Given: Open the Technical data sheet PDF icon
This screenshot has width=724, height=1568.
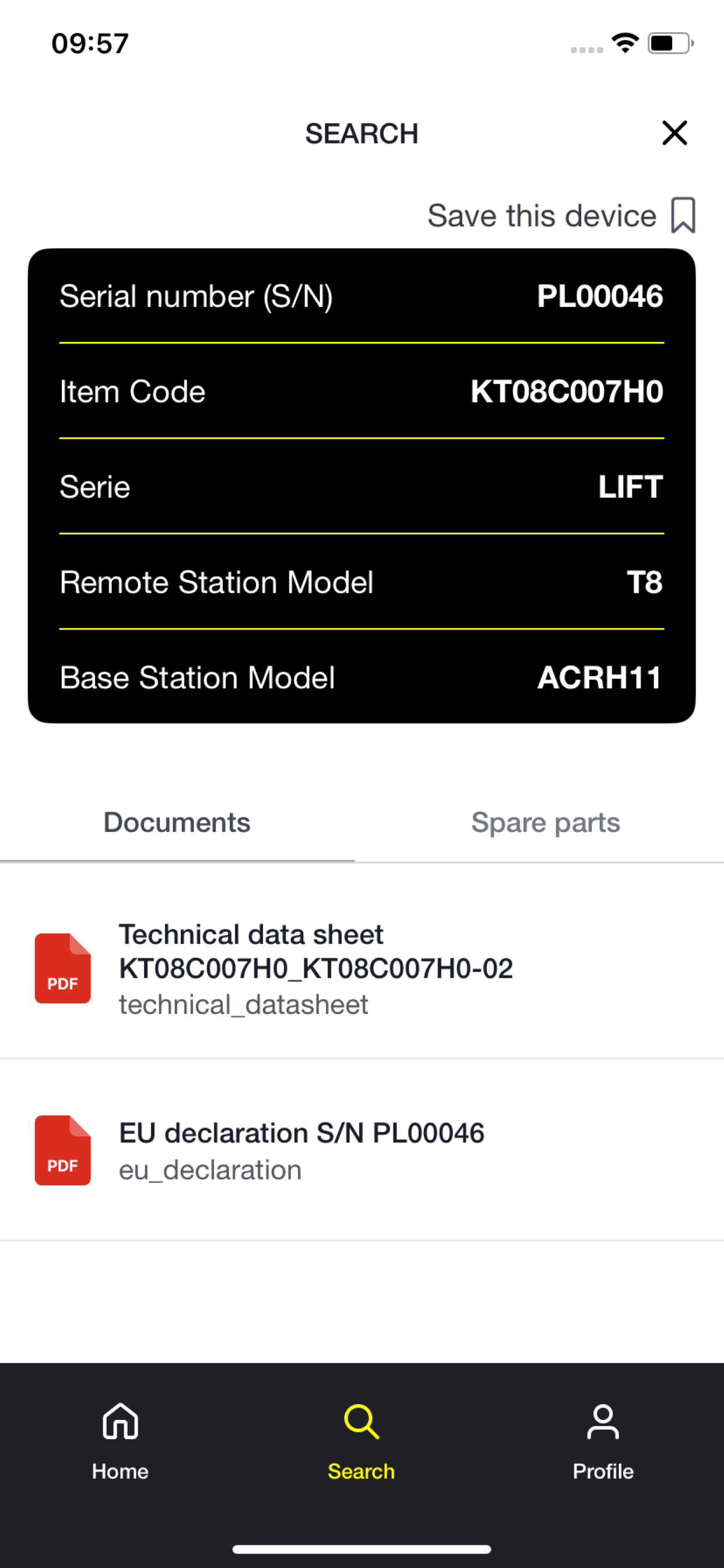Looking at the screenshot, I should [63, 968].
